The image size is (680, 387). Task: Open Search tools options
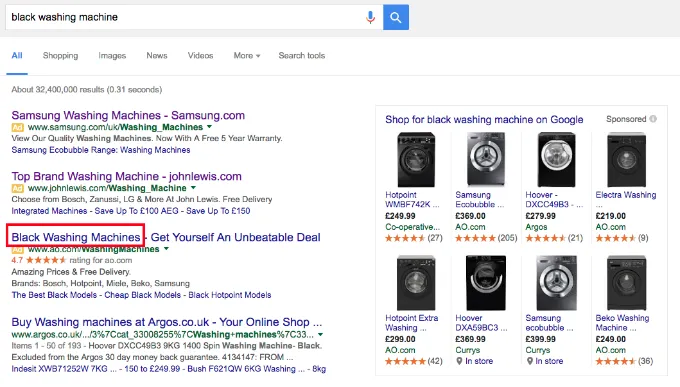coord(302,56)
